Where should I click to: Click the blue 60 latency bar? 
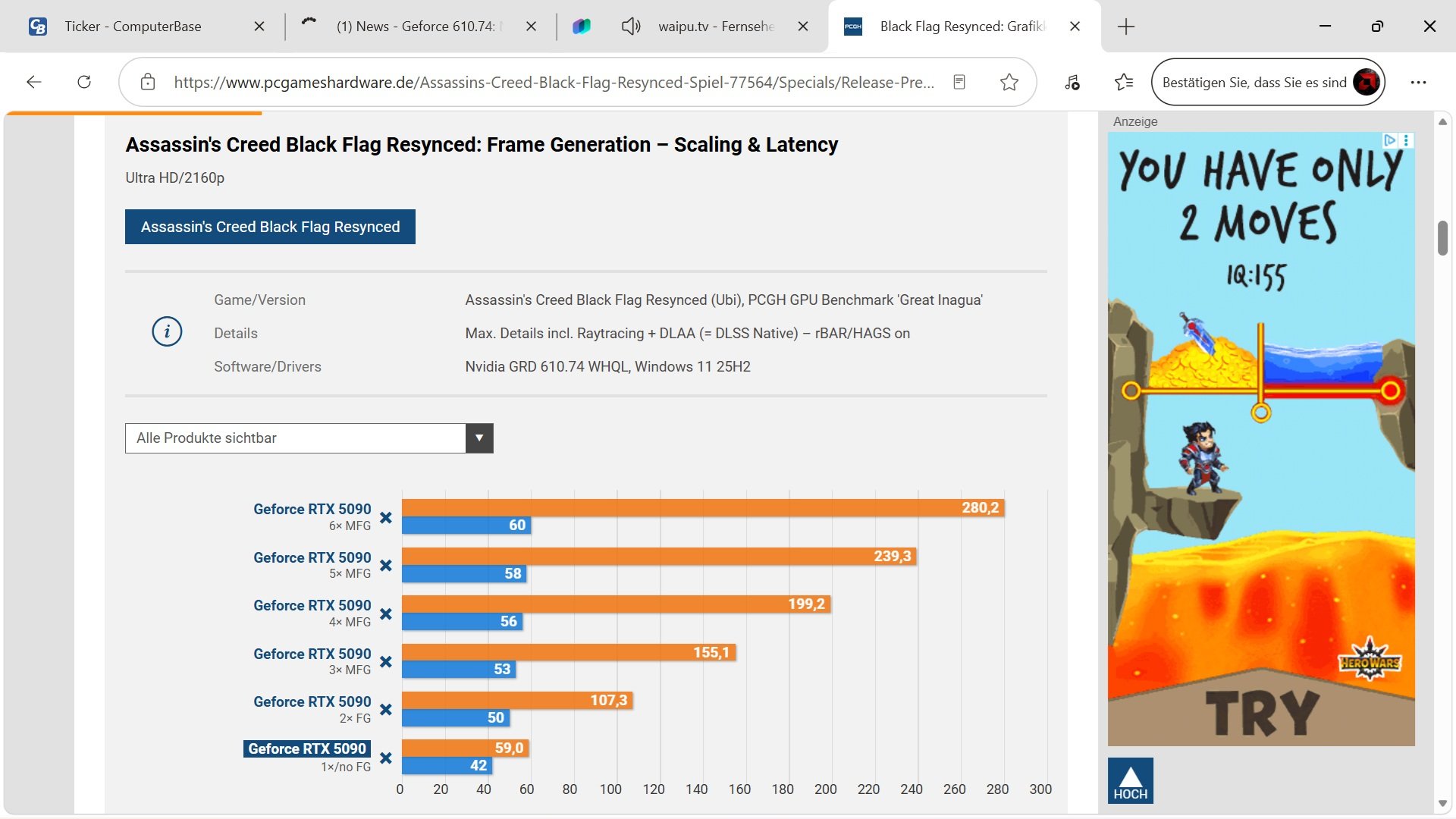point(466,526)
